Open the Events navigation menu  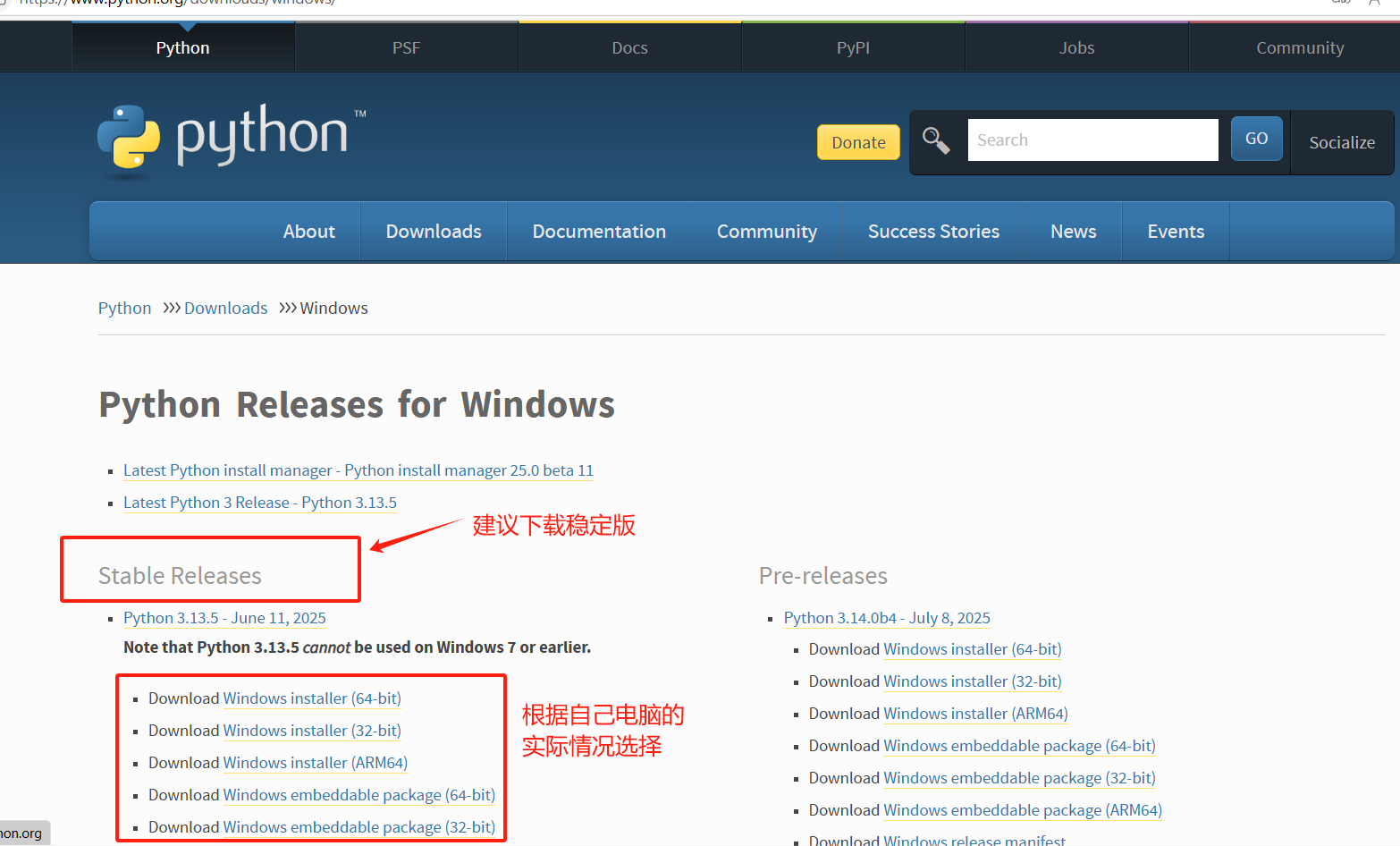pyautogui.click(x=1176, y=231)
